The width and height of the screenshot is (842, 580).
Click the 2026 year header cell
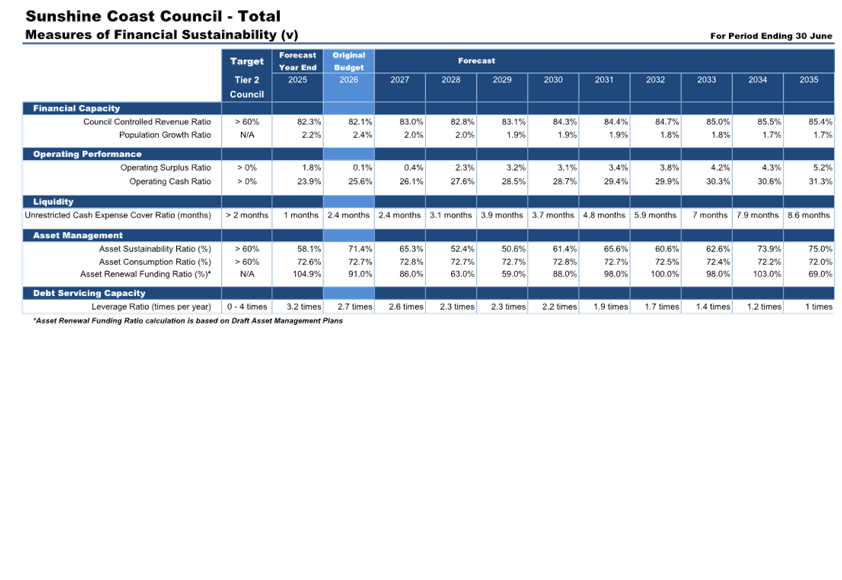pos(349,80)
